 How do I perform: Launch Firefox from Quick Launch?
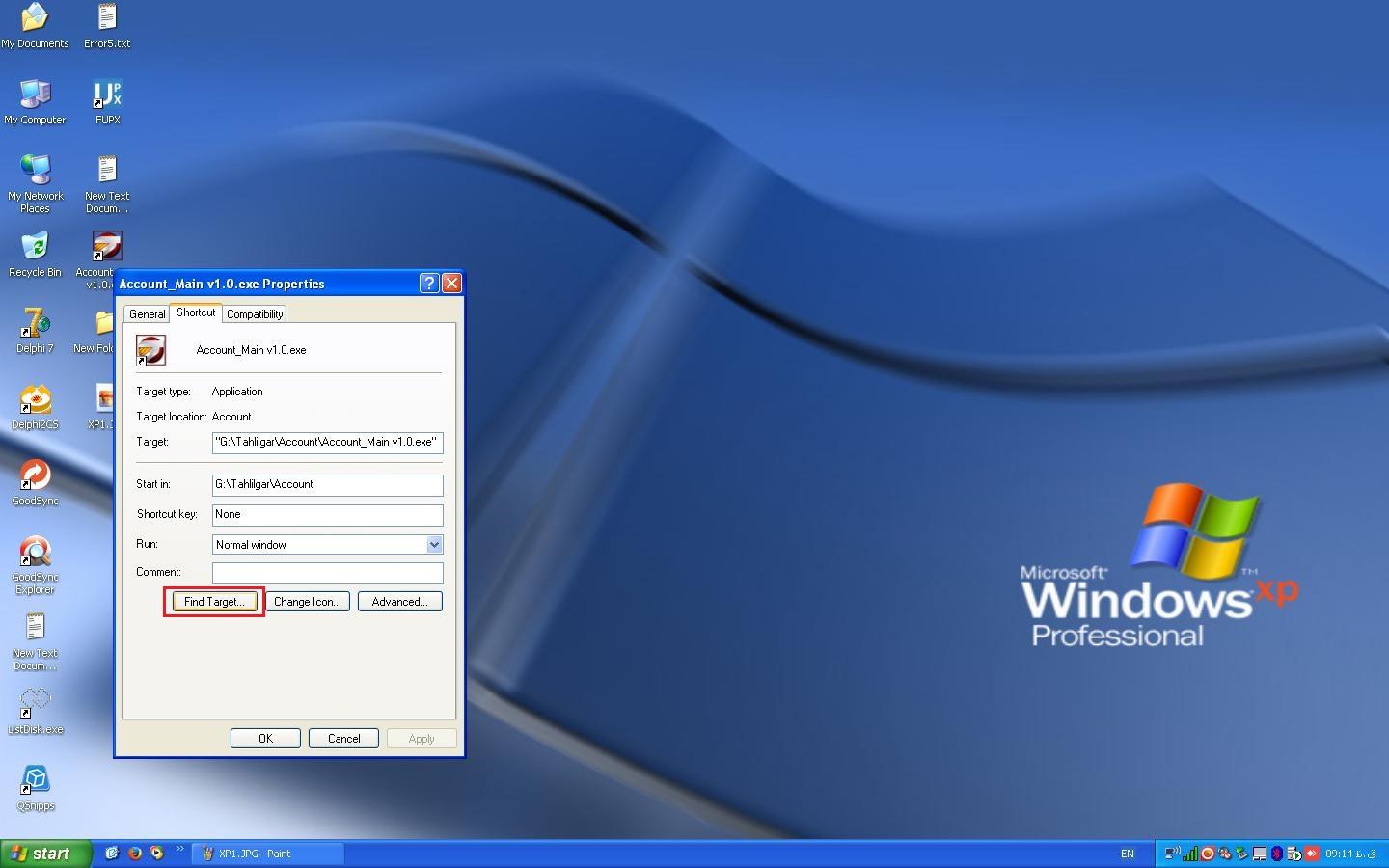pos(134,854)
